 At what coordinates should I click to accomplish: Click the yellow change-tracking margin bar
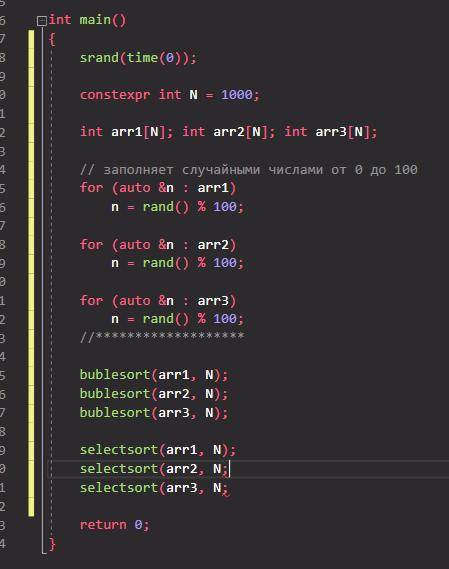click(31, 273)
